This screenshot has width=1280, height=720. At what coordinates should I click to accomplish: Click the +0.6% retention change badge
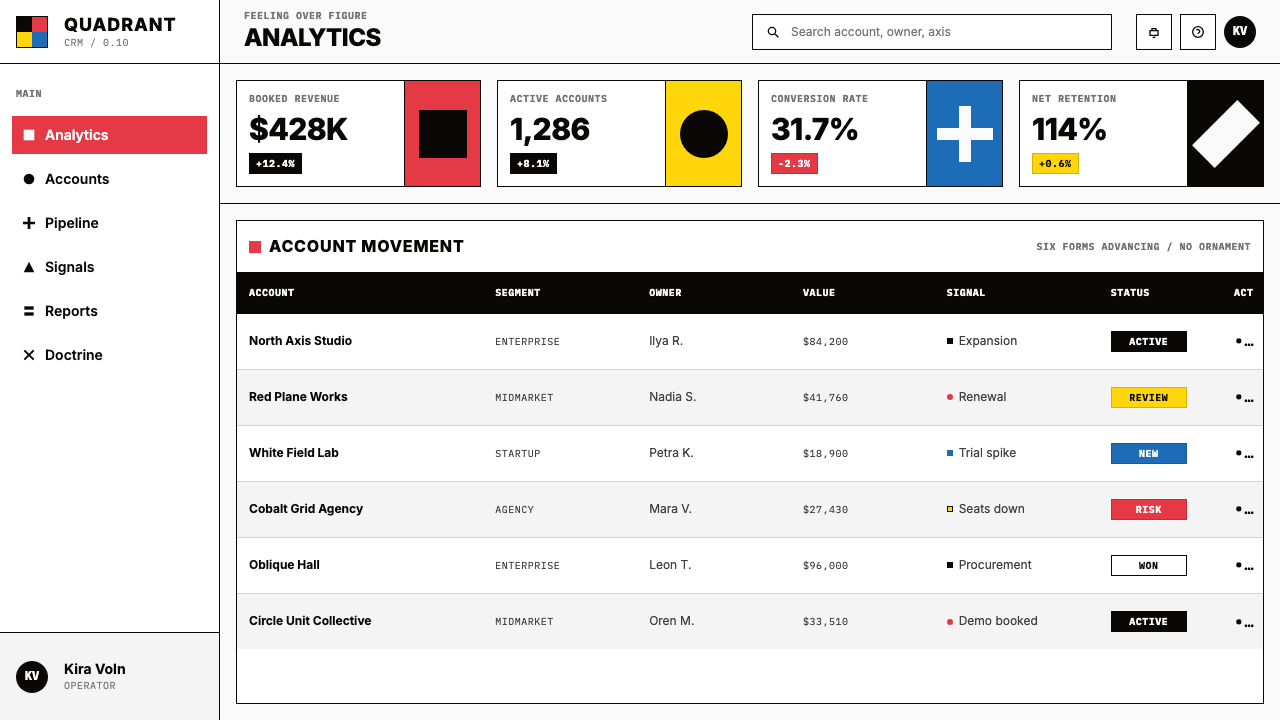(1055, 163)
